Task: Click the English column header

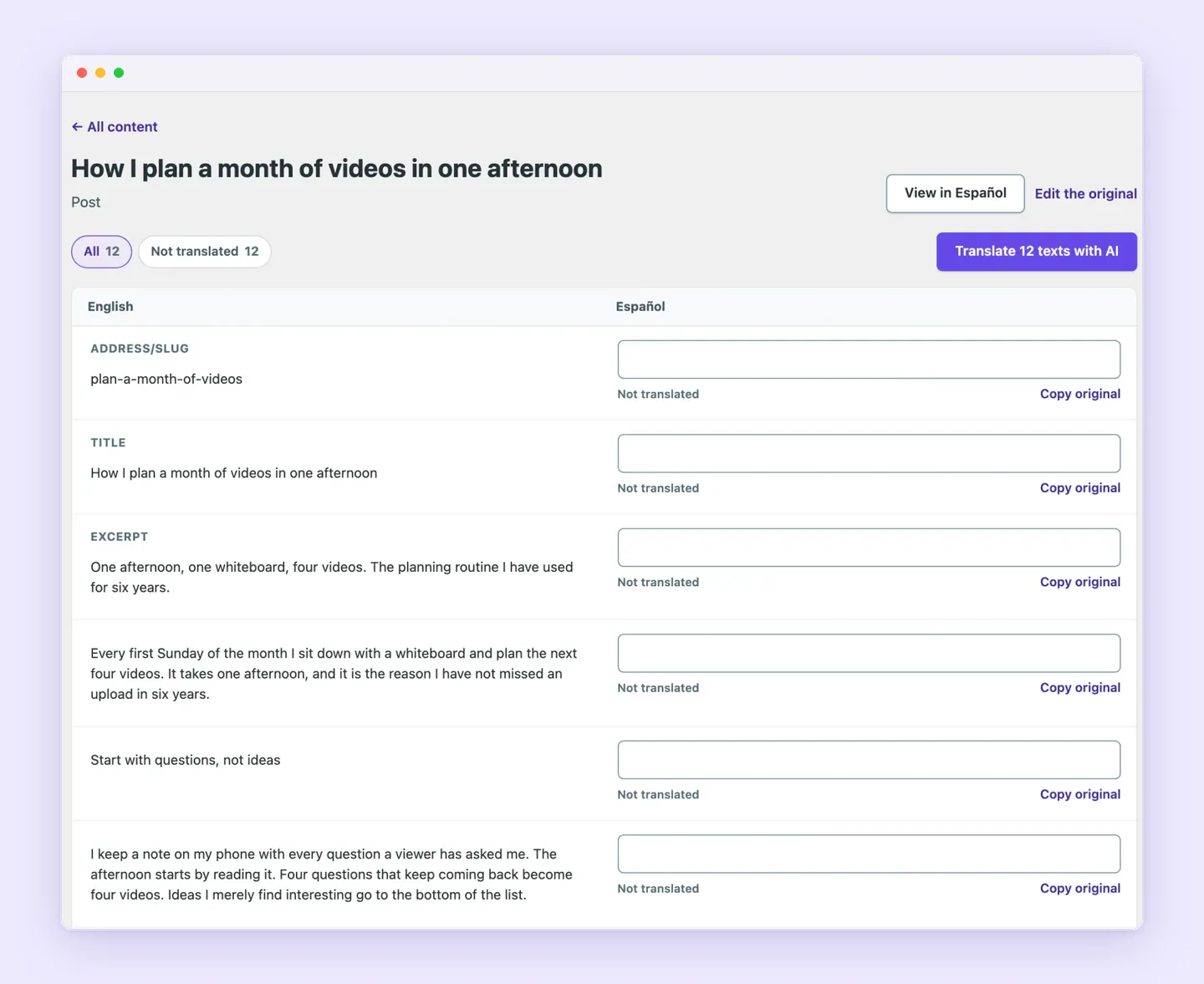Action: click(x=110, y=307)
